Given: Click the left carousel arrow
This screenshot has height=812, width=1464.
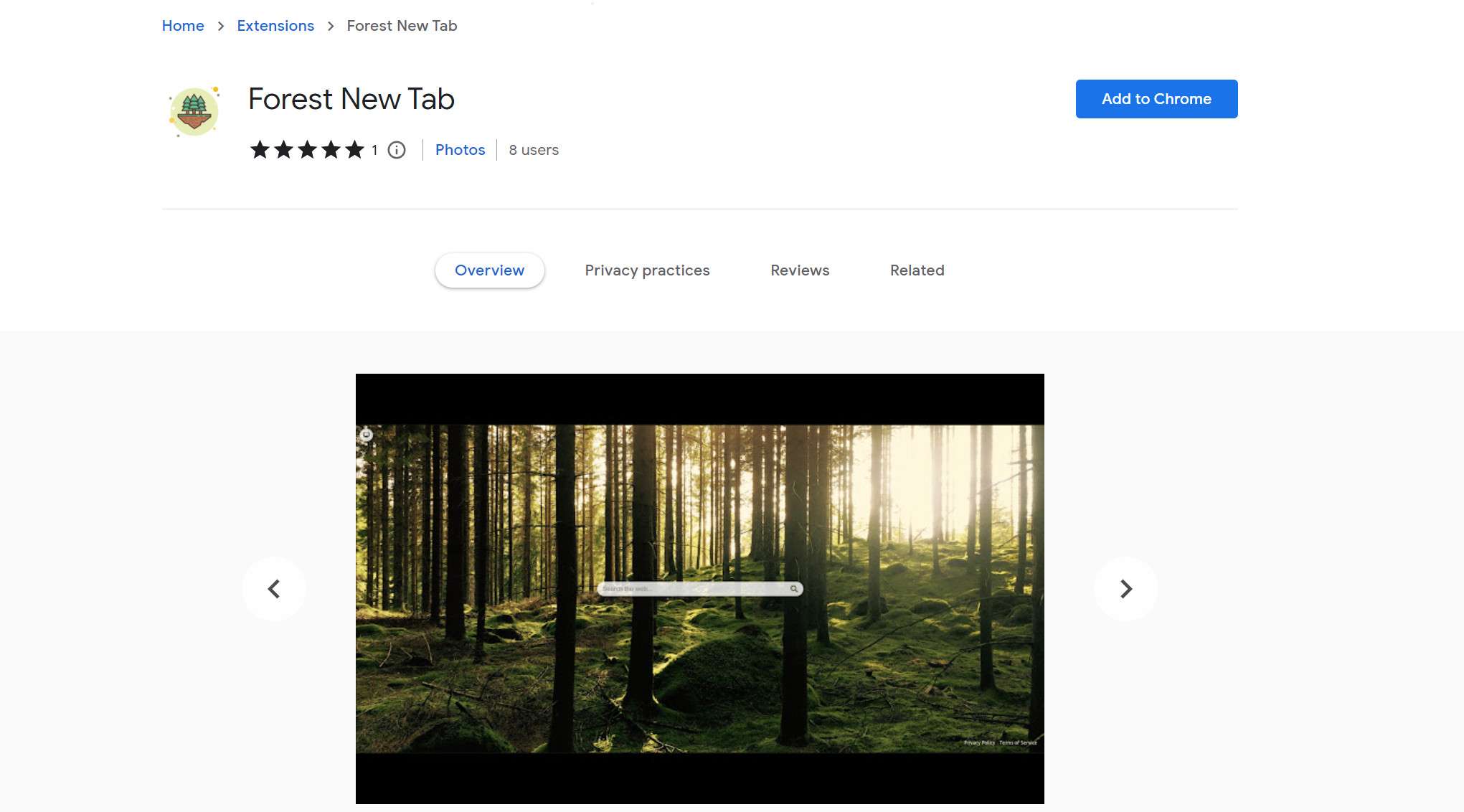Looking at the screenshot, I should tap(274, 588).
